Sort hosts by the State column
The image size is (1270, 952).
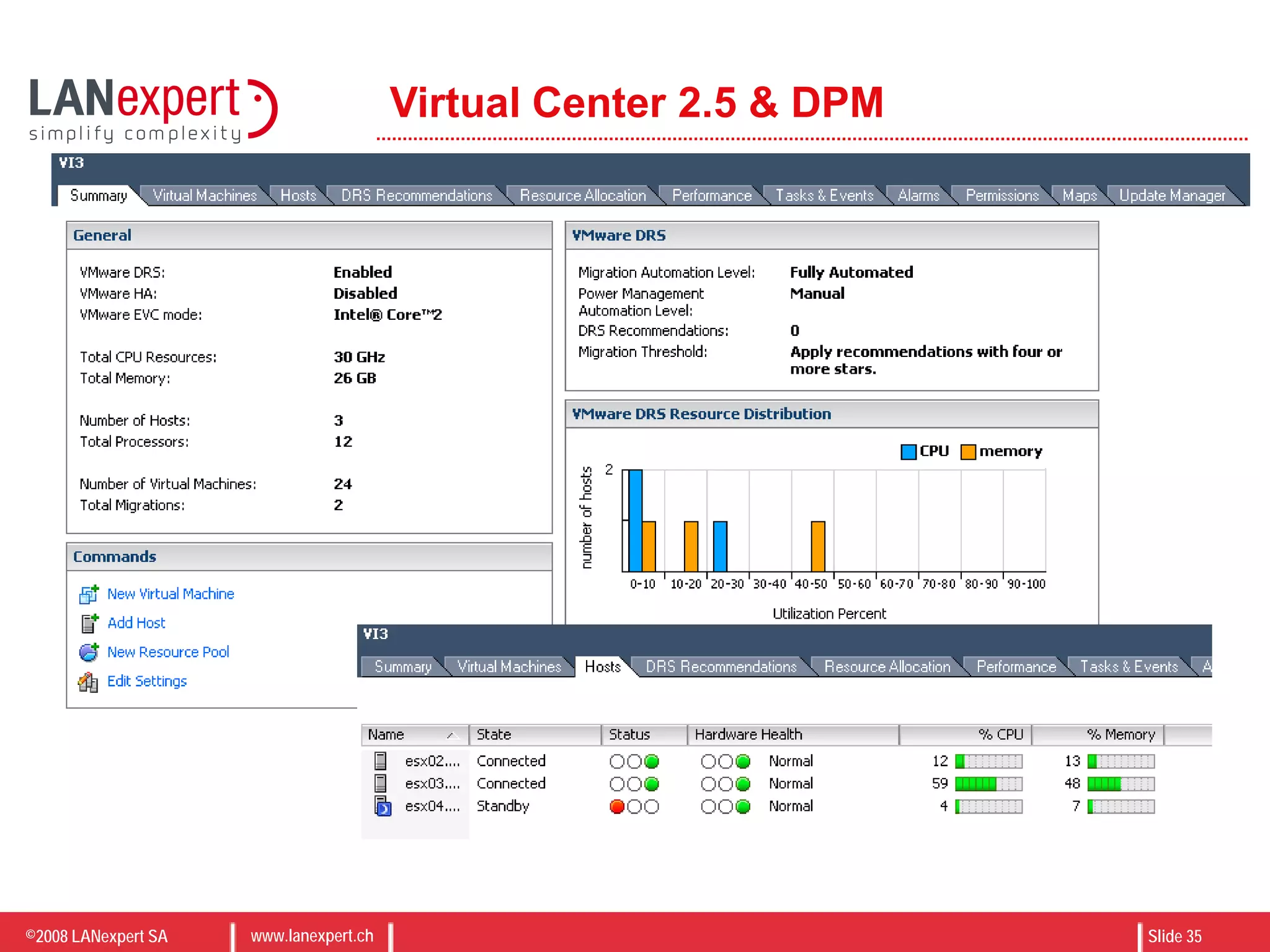[x=535, y=734]
